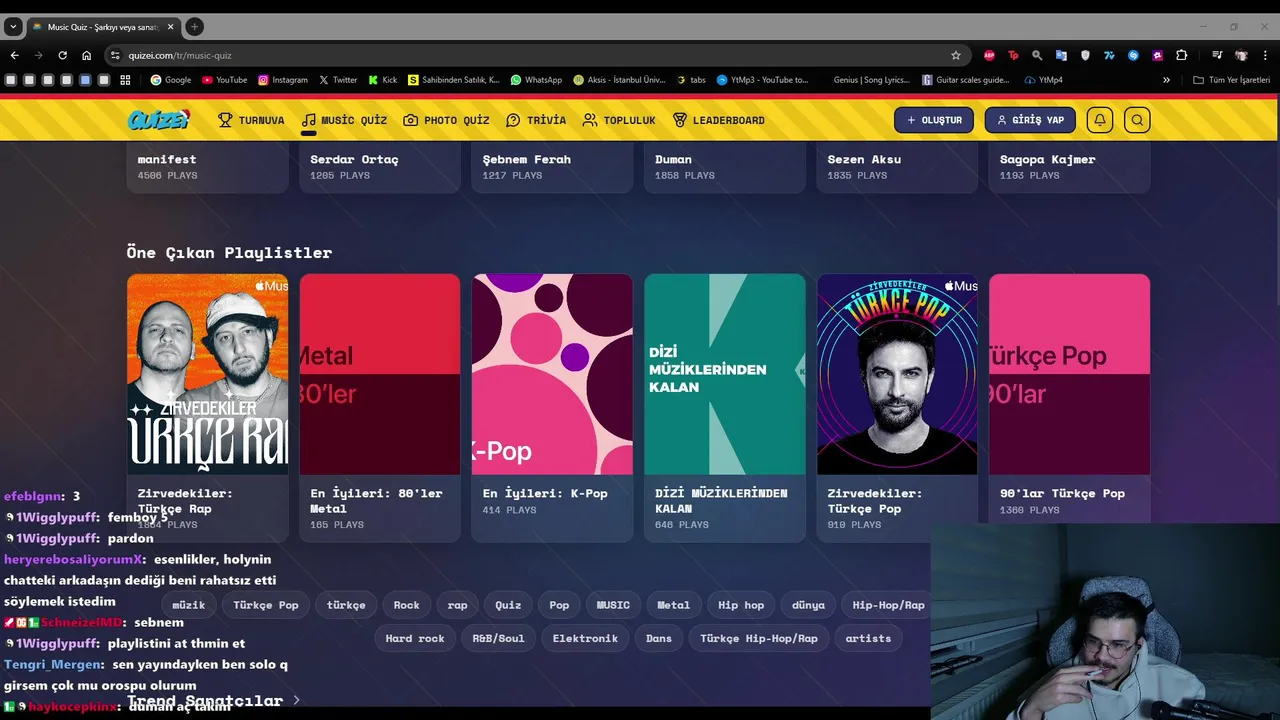
Task: Open the Extensions puzzle icon
Action: tap(1181, 55)
